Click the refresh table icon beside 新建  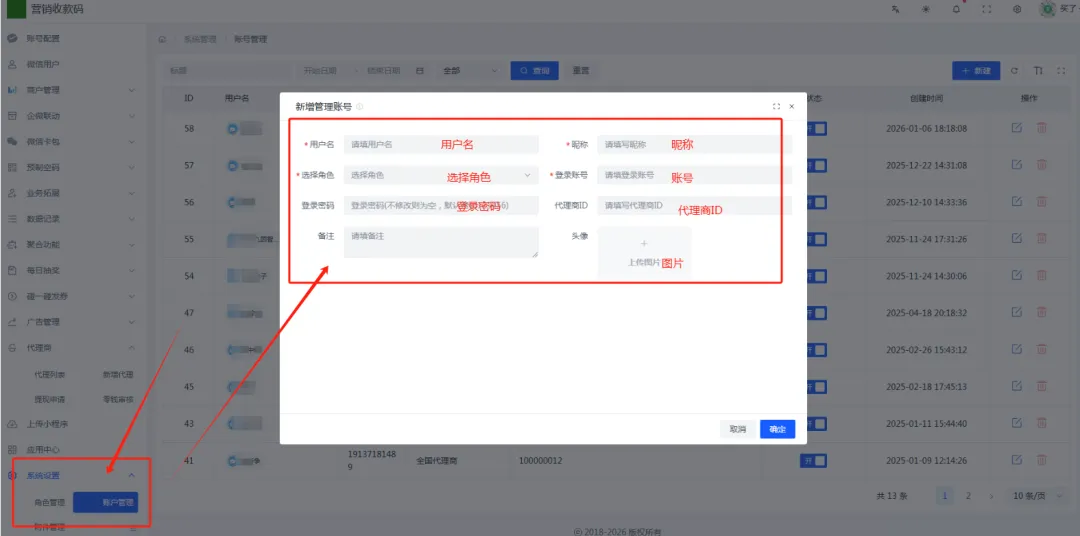pos(1014,70)
